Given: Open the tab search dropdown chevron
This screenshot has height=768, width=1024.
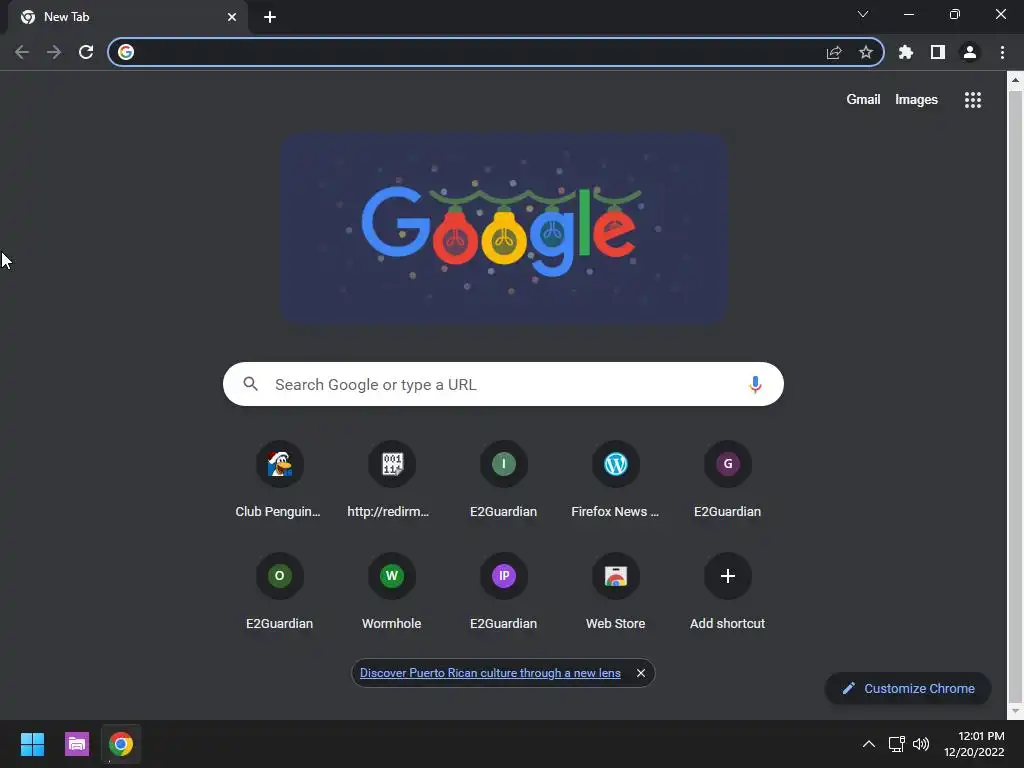Looking at the screenshot, I should (863, 14).
